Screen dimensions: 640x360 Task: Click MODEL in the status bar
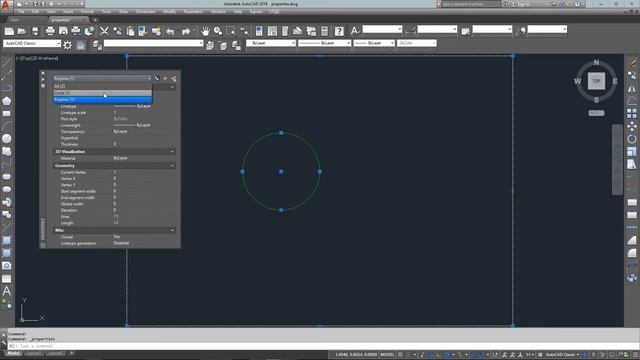[x=387, y=354]
